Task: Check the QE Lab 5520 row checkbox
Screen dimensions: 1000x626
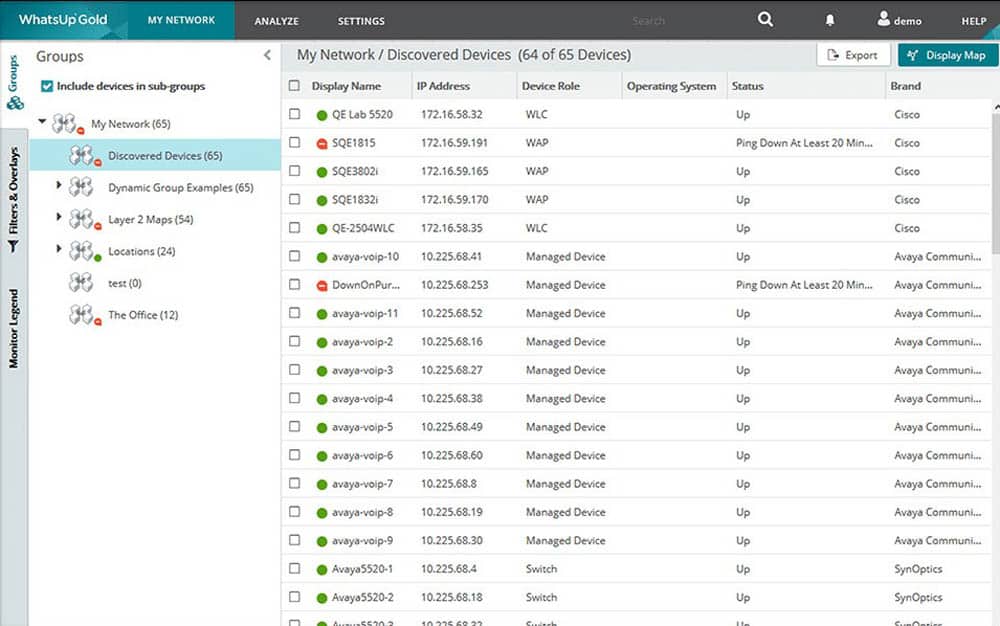Action: point(294,114)
